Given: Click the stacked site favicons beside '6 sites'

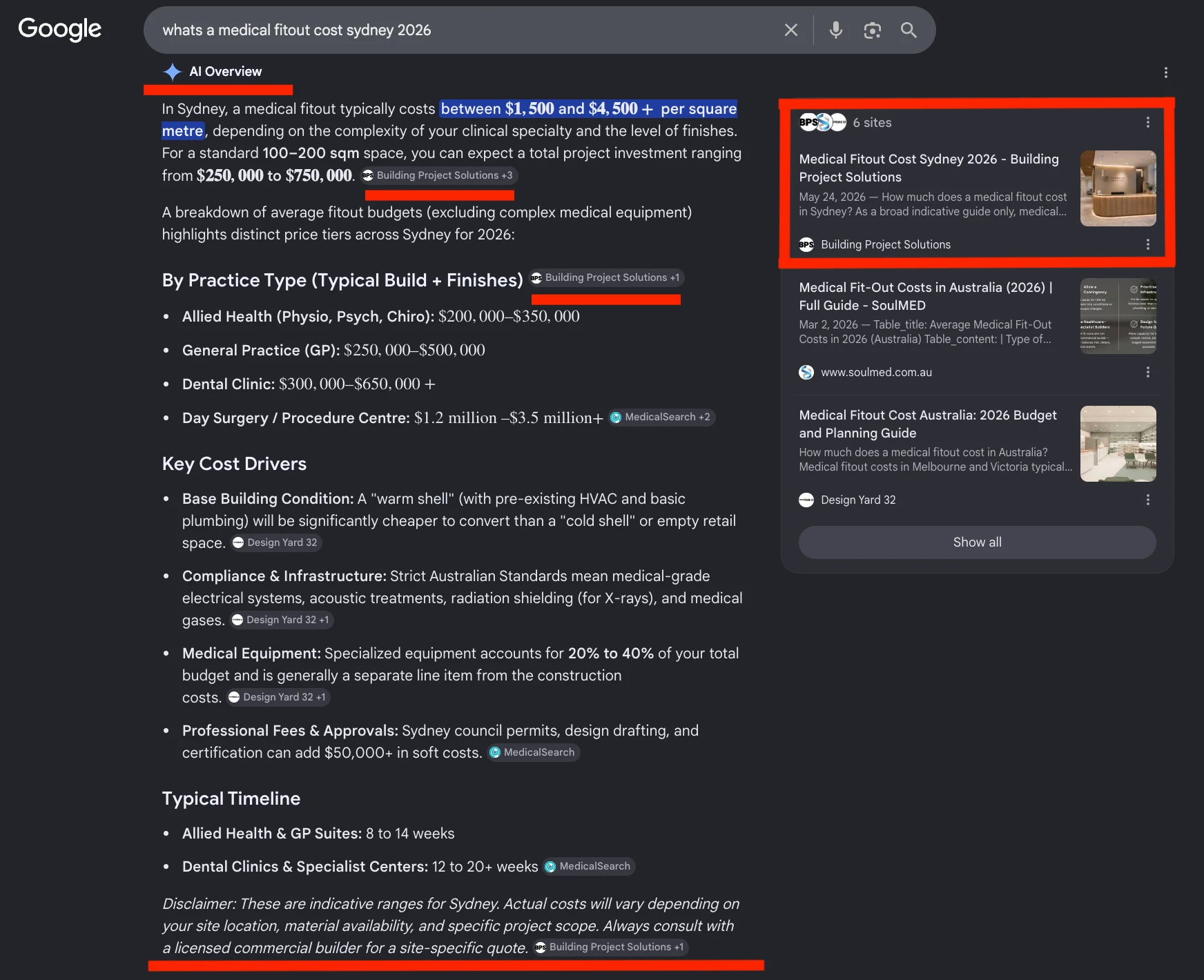Looking at the screenshot, I should (x=822, y=122).
